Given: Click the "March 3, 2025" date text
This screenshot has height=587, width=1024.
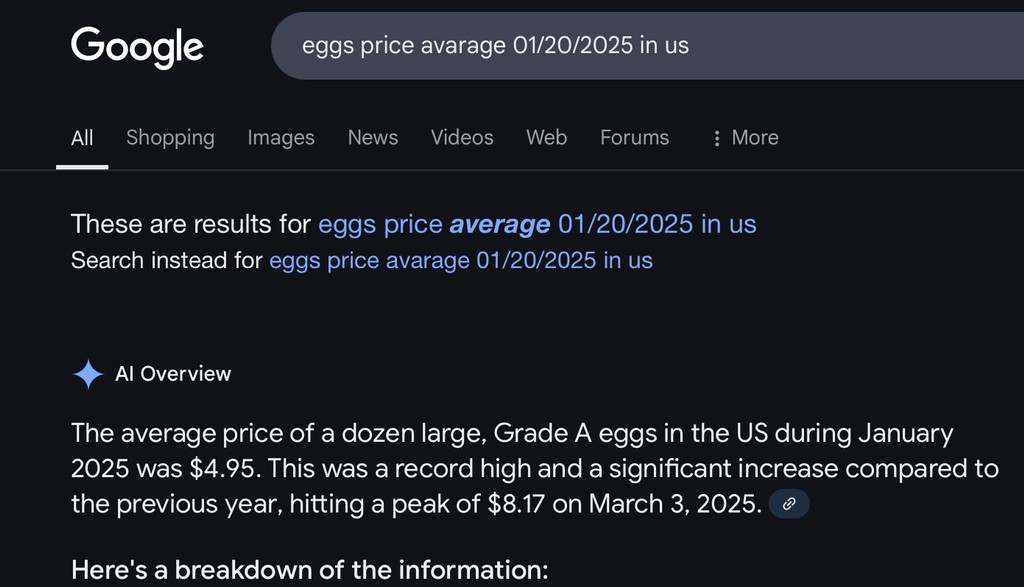Looking at the screenshot, I should pos(675,503).
